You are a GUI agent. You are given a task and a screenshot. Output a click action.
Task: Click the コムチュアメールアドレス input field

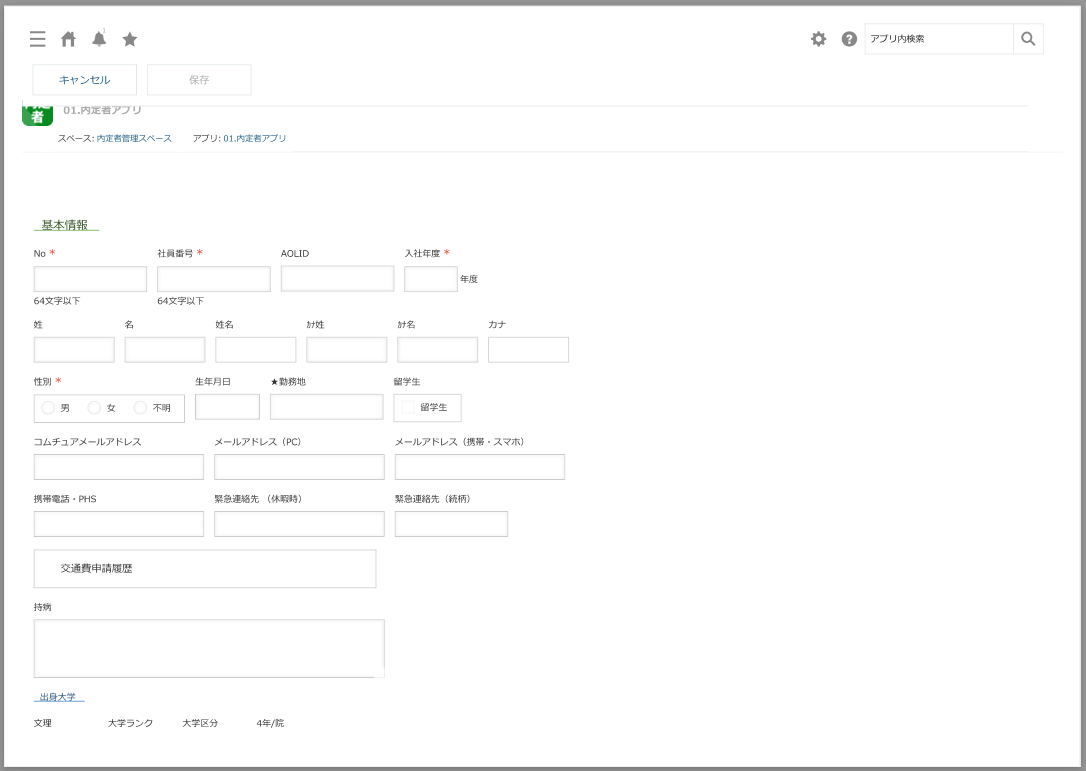pos(118,467)
